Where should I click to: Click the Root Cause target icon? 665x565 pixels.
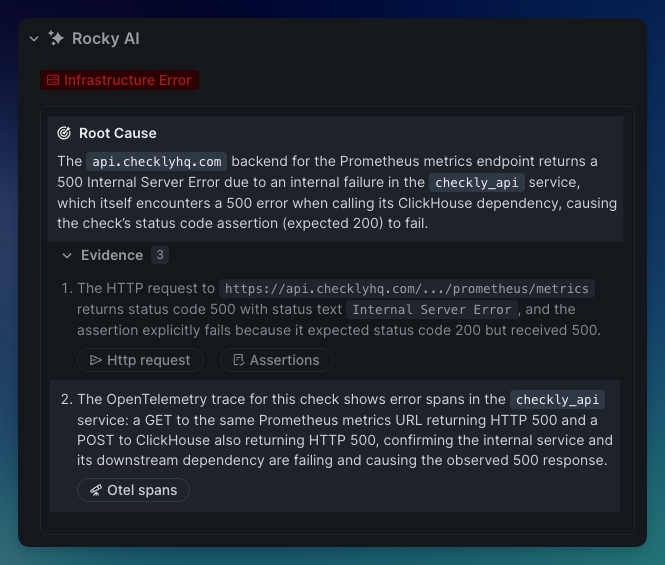tap(64, 133)
